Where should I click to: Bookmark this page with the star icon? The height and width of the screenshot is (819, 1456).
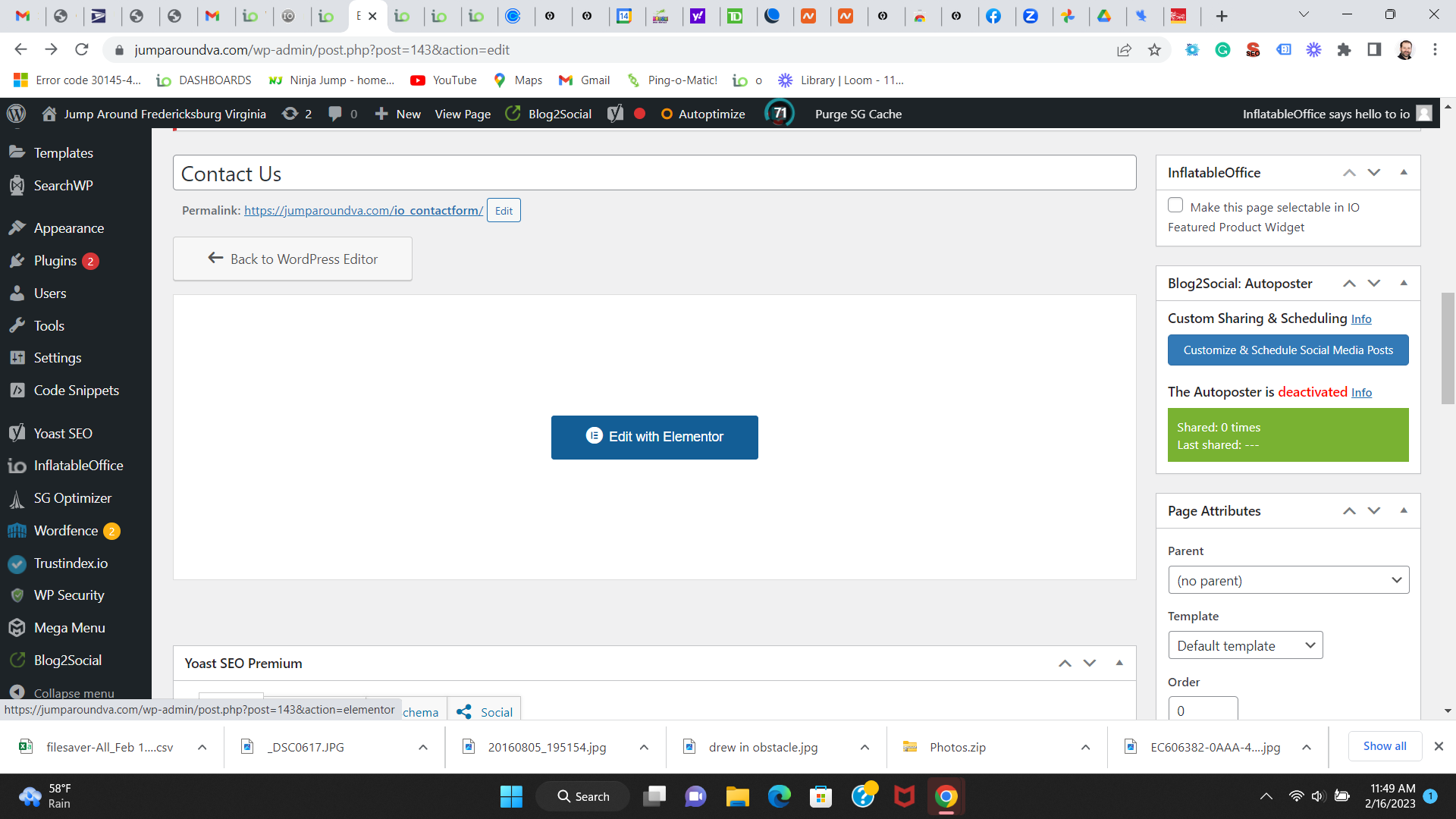pyautogui.click(x=1154, y=50)
